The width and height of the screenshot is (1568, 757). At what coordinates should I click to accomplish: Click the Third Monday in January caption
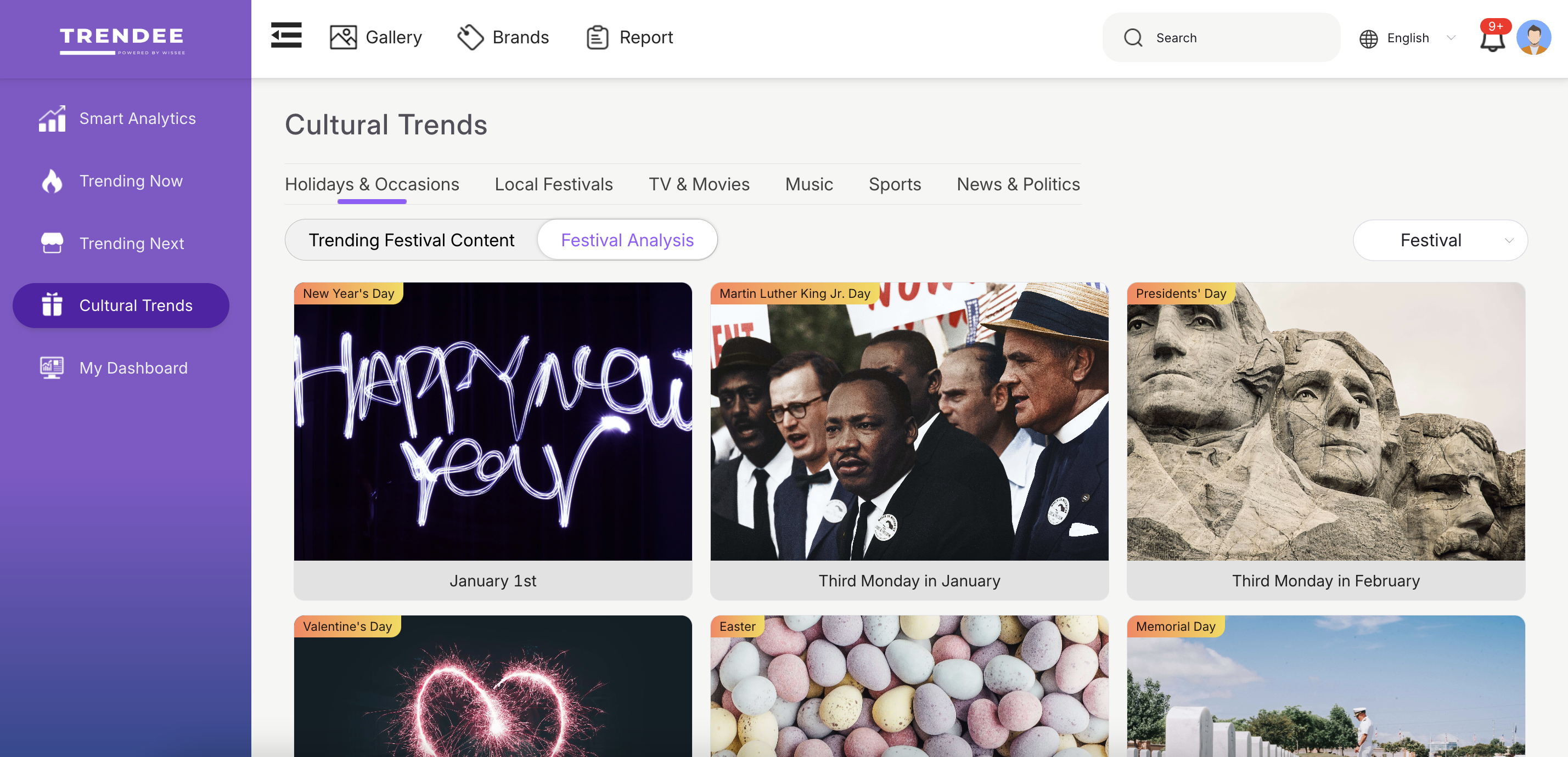(909, 580)
